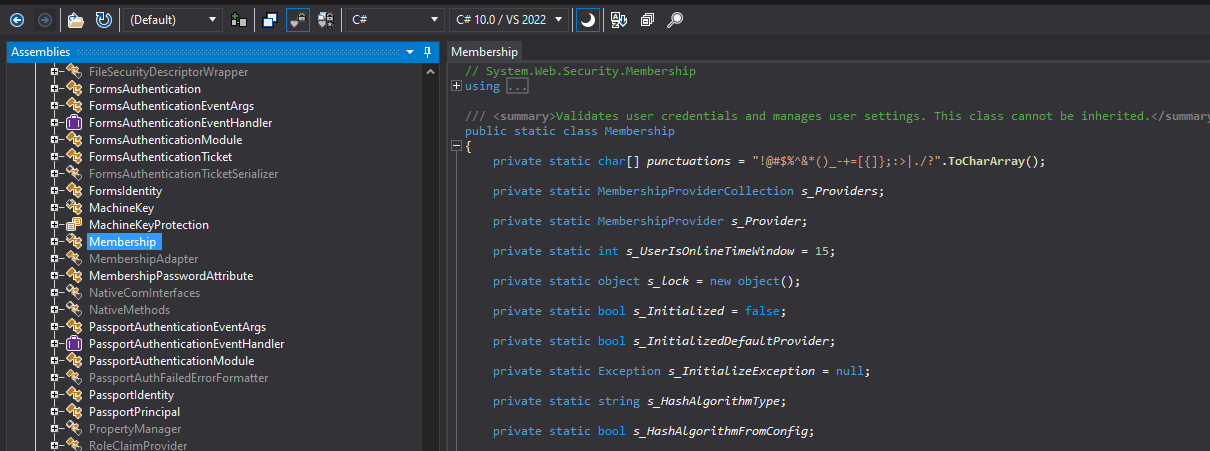Open the C# 10.0 / VS 2022 version dropdown

pyautogui.click(x=509, y=19)
